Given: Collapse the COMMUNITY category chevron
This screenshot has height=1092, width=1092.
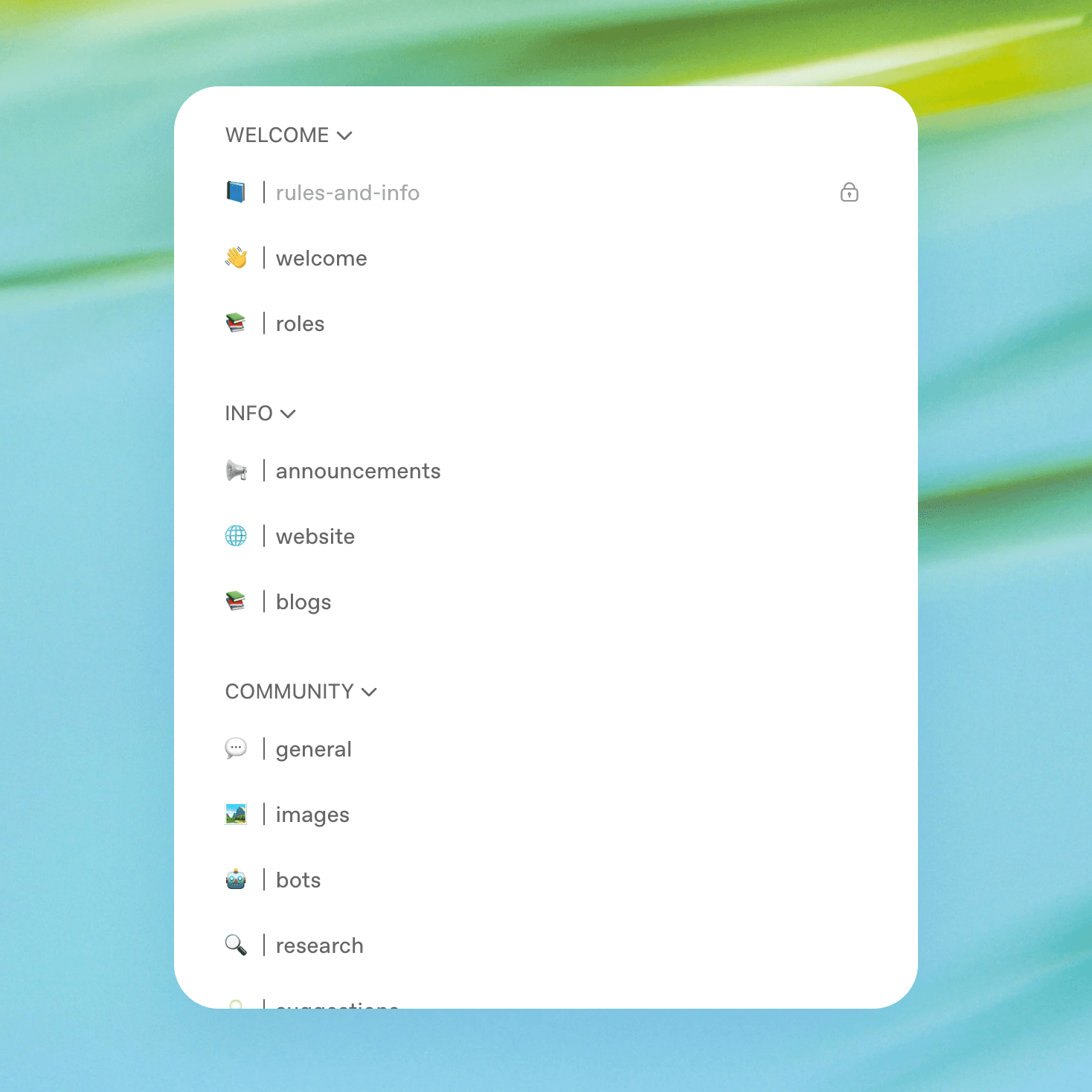Looking at the screenshot, I should (369, 693).
